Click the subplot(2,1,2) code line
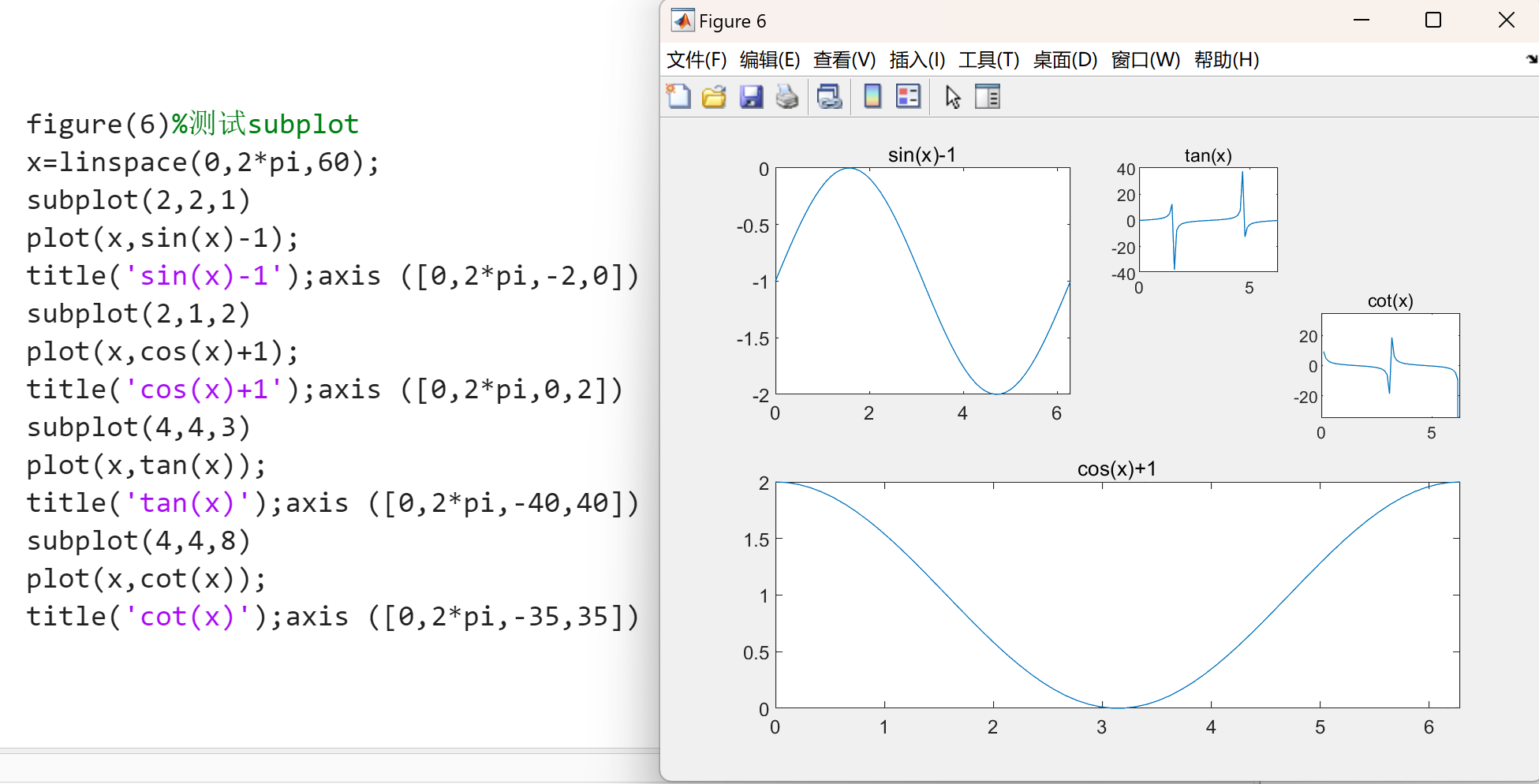 tap(139, 314)
